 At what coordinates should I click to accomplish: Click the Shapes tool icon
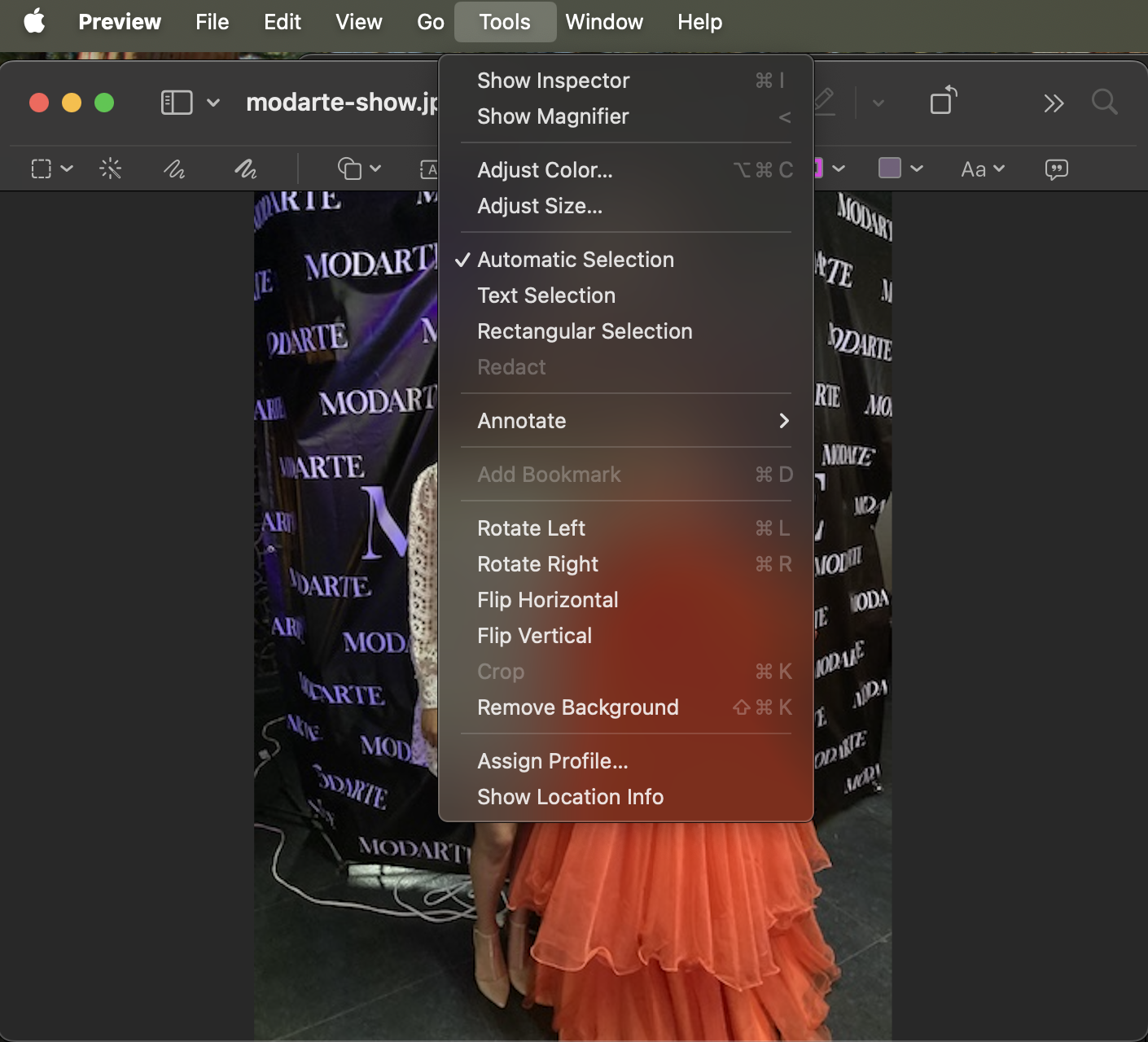pos(350,169)
